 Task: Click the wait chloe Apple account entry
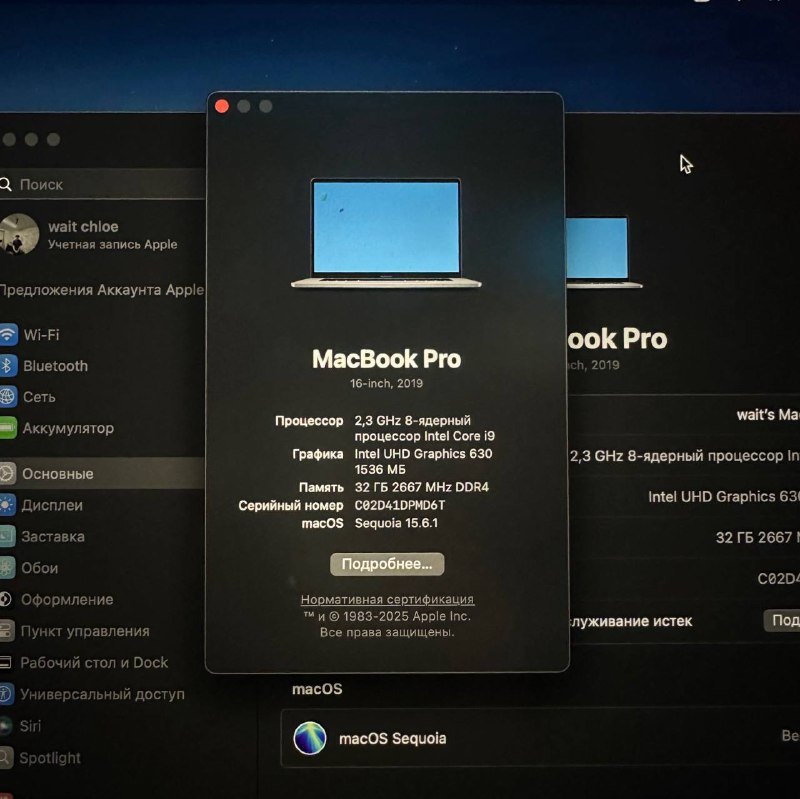point(85,235)
